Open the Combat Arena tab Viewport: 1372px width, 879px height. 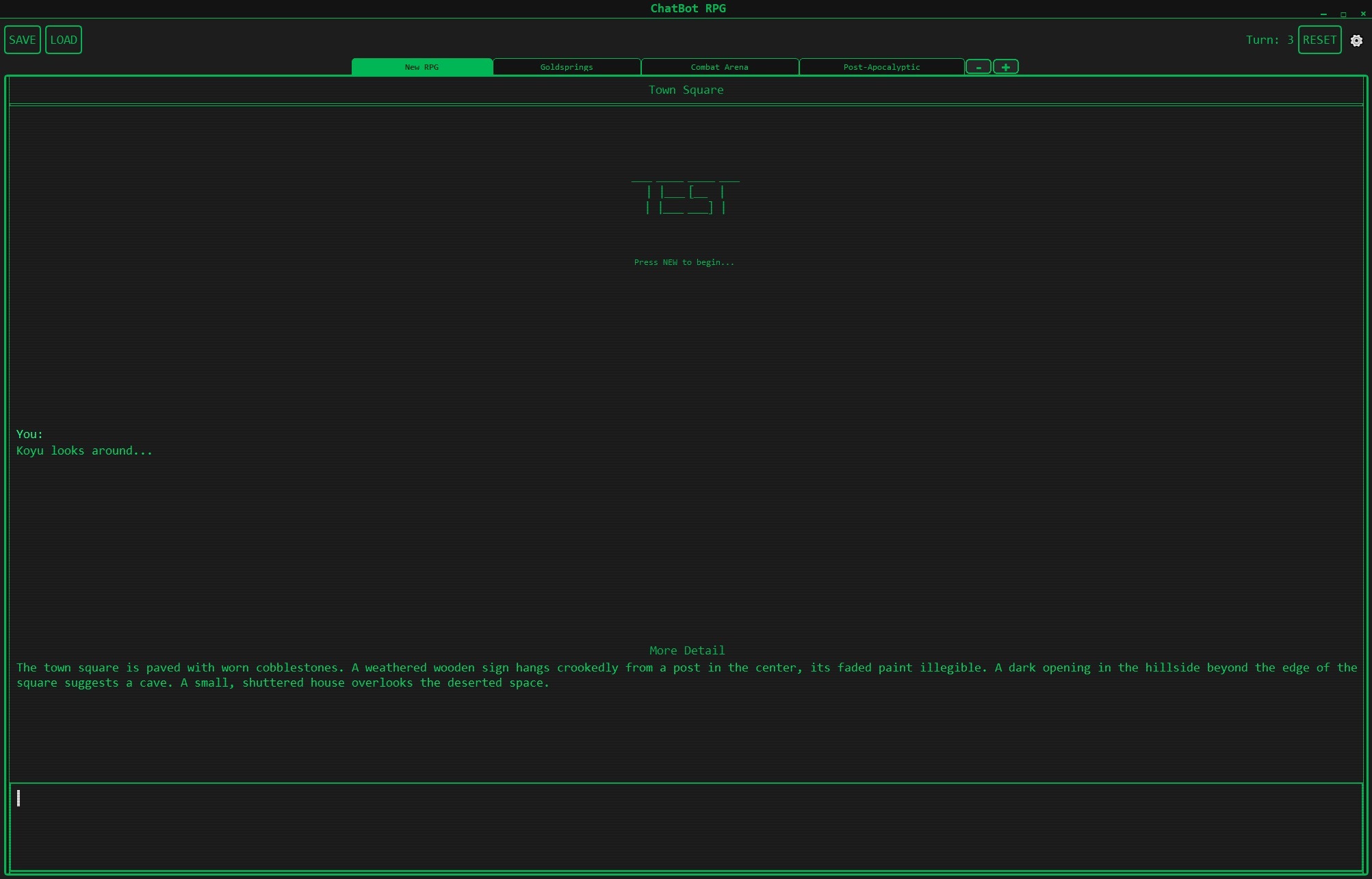(x=719, y=67)
